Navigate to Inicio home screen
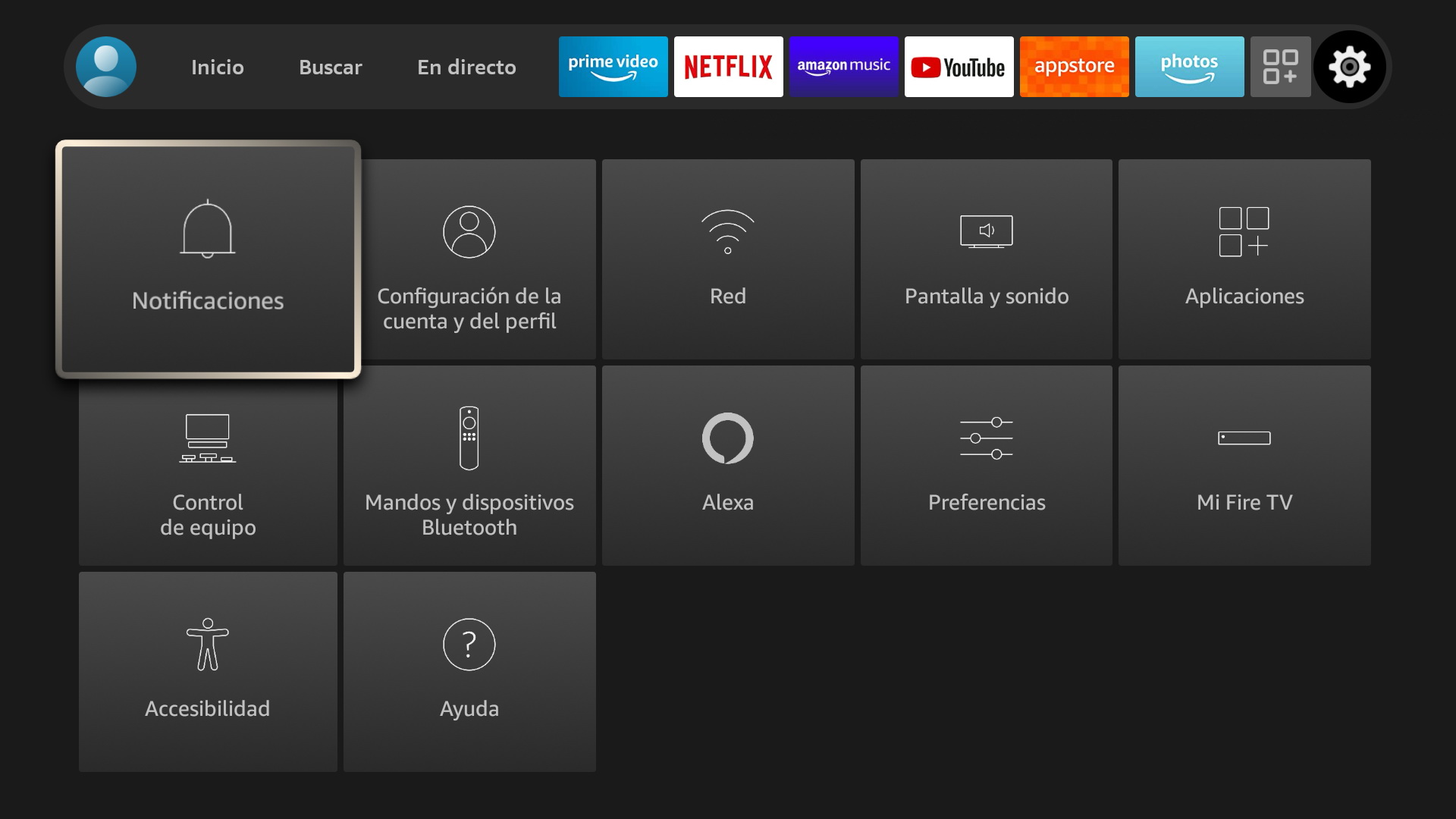 [217, 67]
